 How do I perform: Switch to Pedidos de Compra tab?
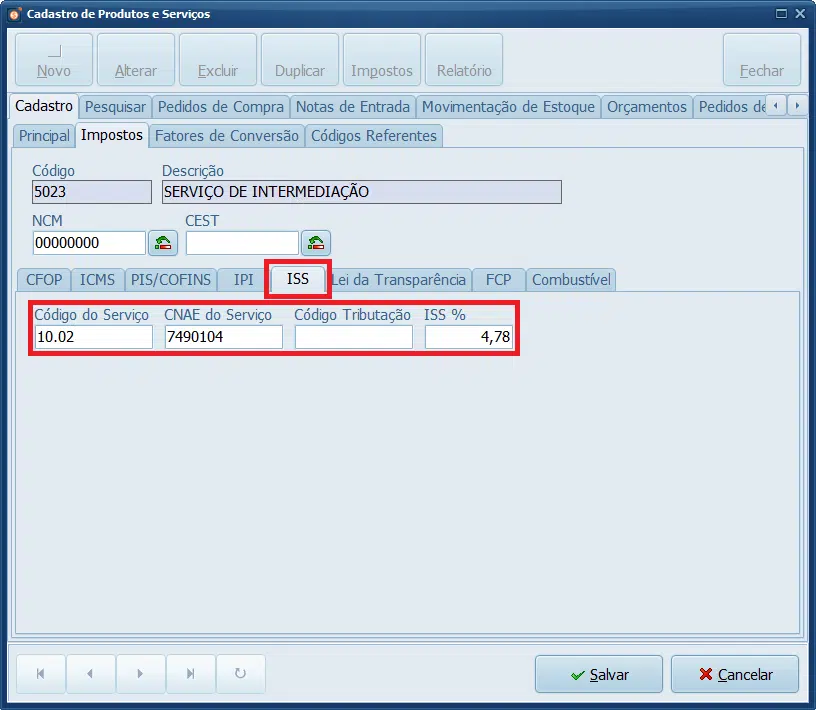221,107
